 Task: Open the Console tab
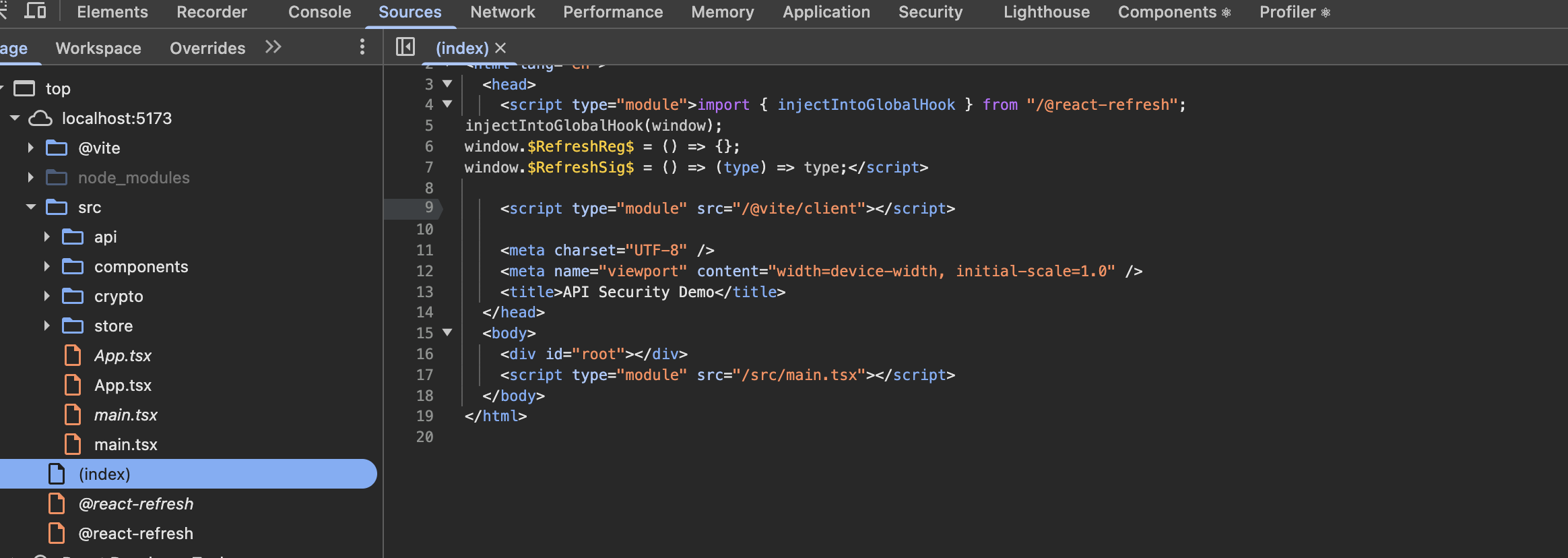[x=319, y=12]
